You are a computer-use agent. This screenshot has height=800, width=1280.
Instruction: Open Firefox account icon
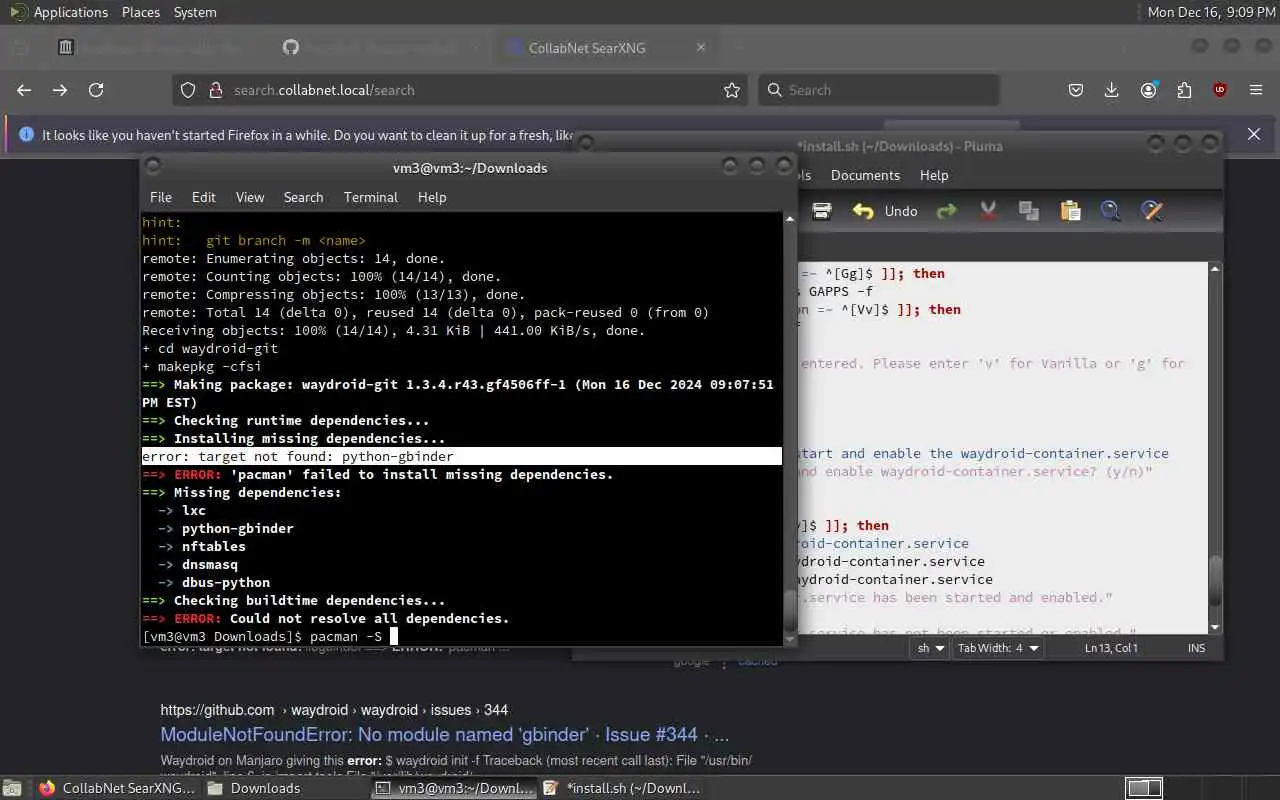pos(1148,90)
